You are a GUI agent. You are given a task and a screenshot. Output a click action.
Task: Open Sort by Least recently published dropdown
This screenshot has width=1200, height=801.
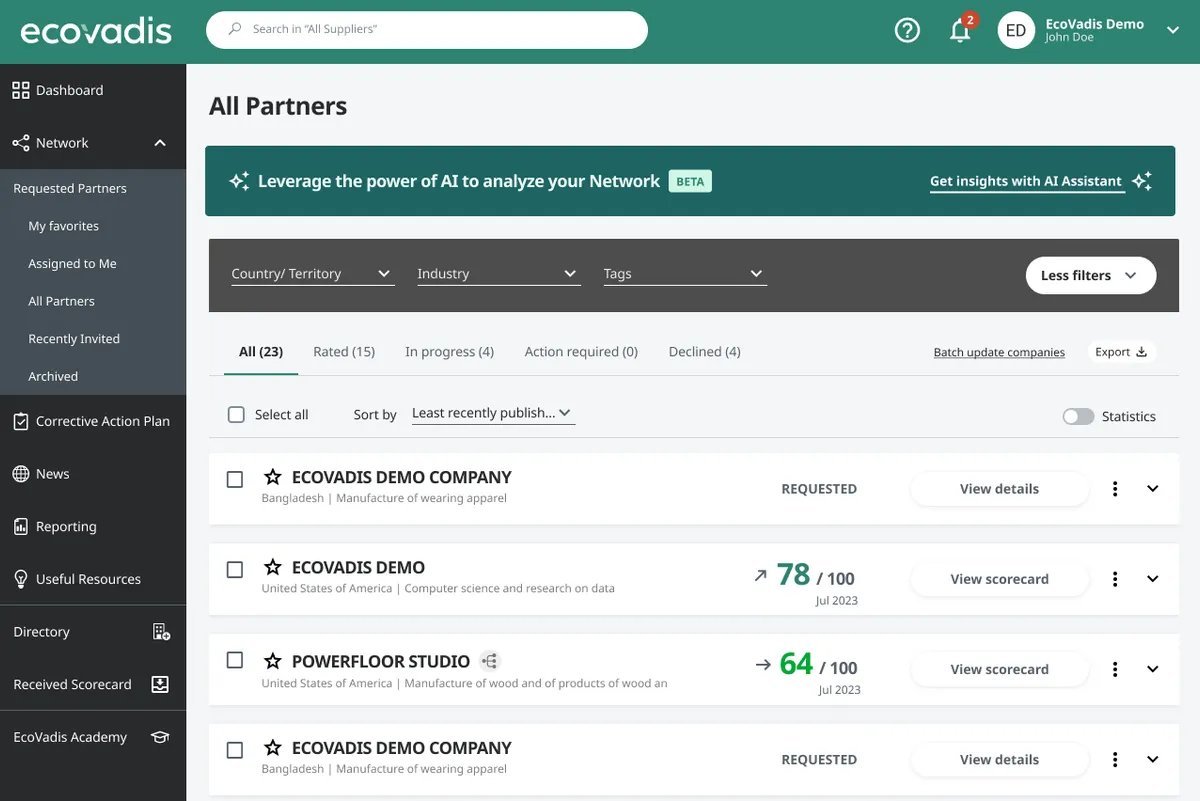point(493,413)
